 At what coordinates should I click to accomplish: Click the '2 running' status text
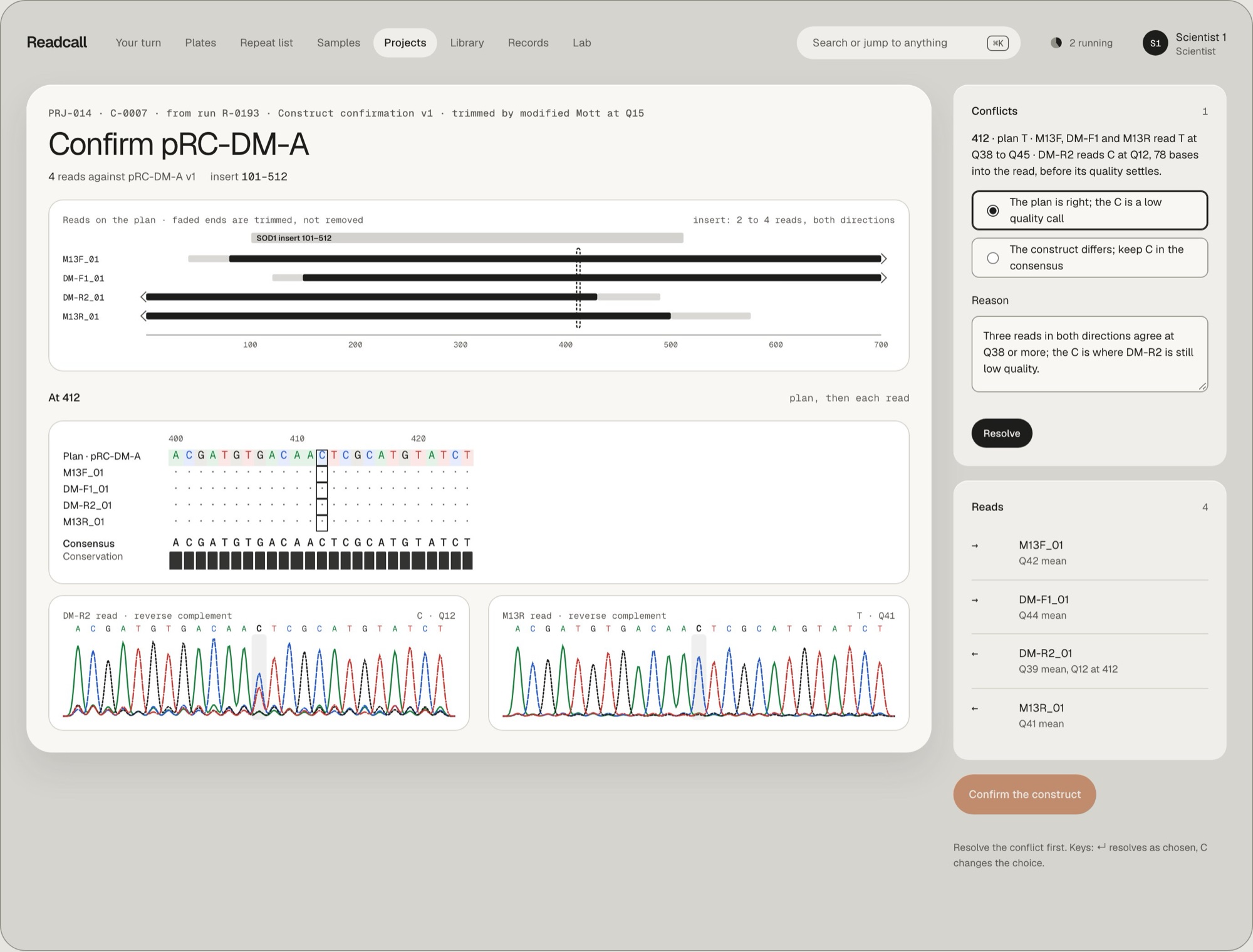click(x=1091, y=43)
